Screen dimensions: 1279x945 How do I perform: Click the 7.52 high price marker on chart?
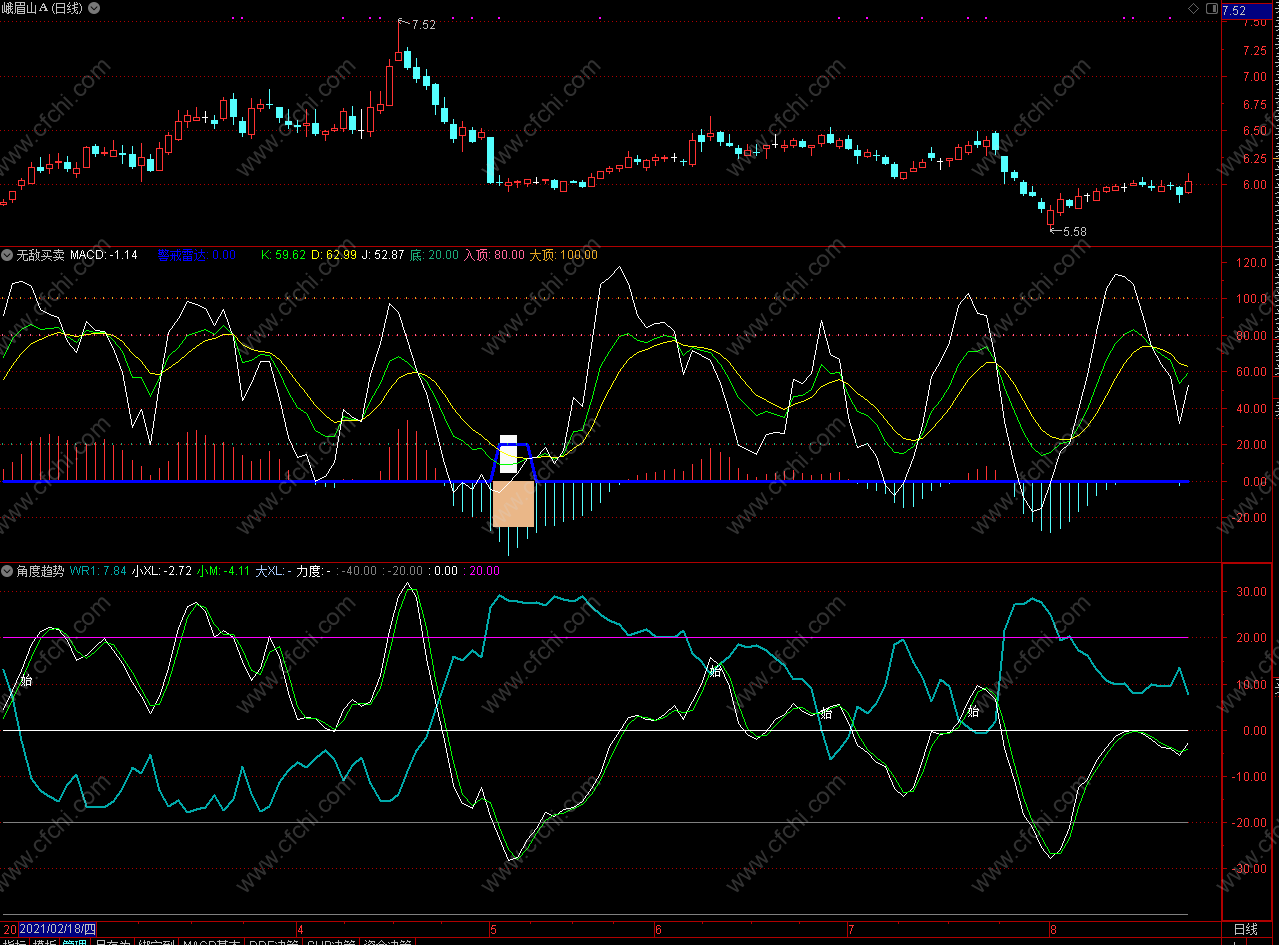click(423, 25)
